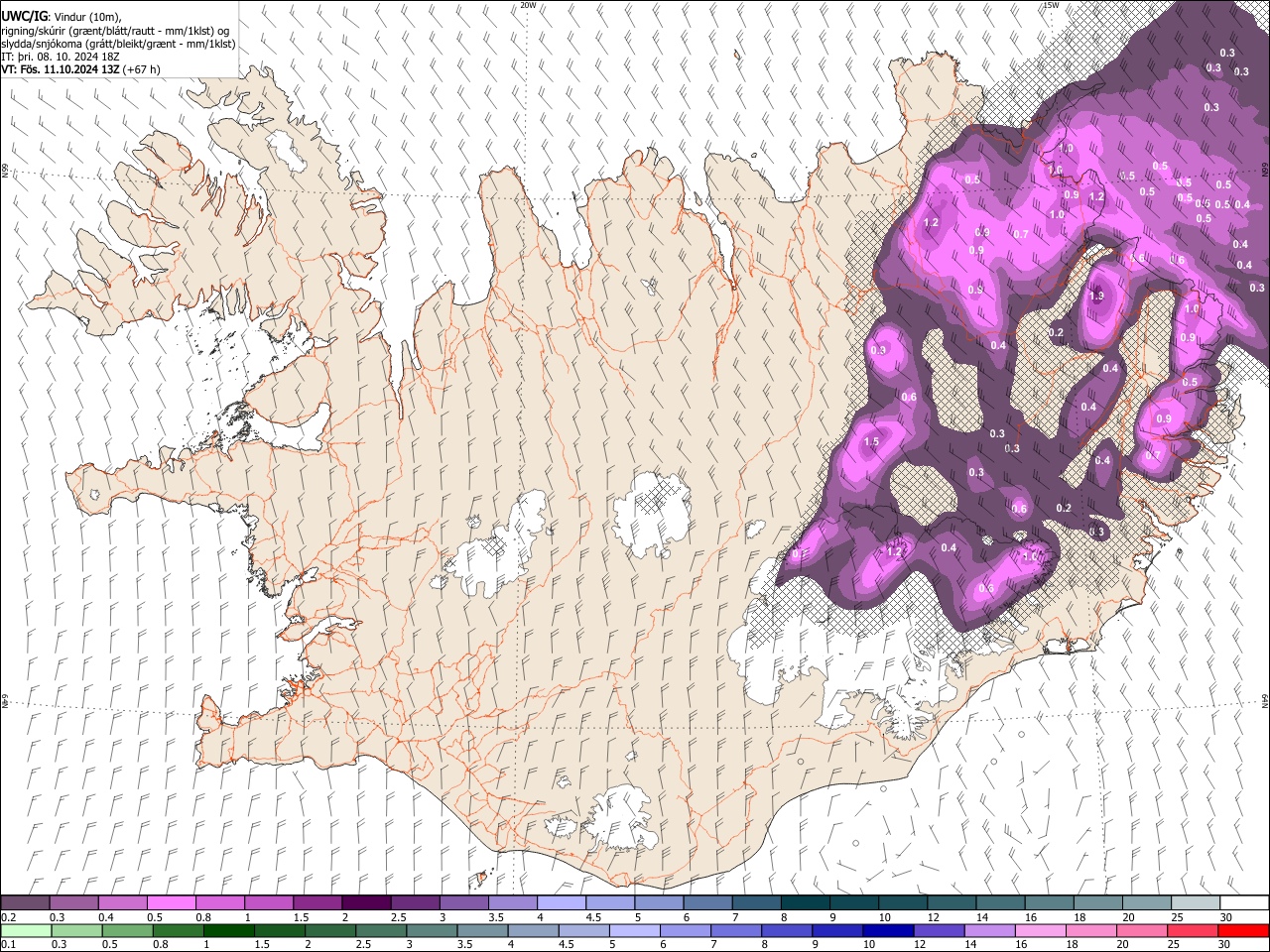Select light lavender swatch at 4 in upper scale

tap(562, 902)
